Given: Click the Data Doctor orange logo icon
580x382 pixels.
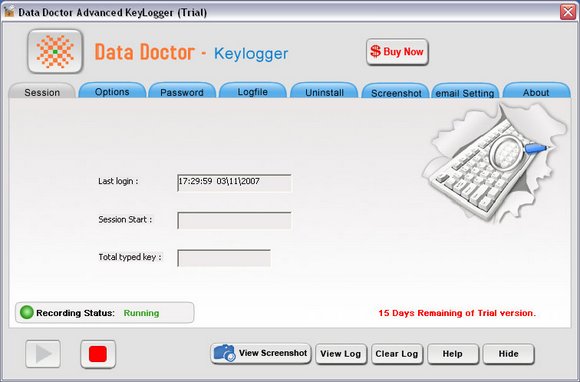Looking at the screenshot, I should pos(55,51).
